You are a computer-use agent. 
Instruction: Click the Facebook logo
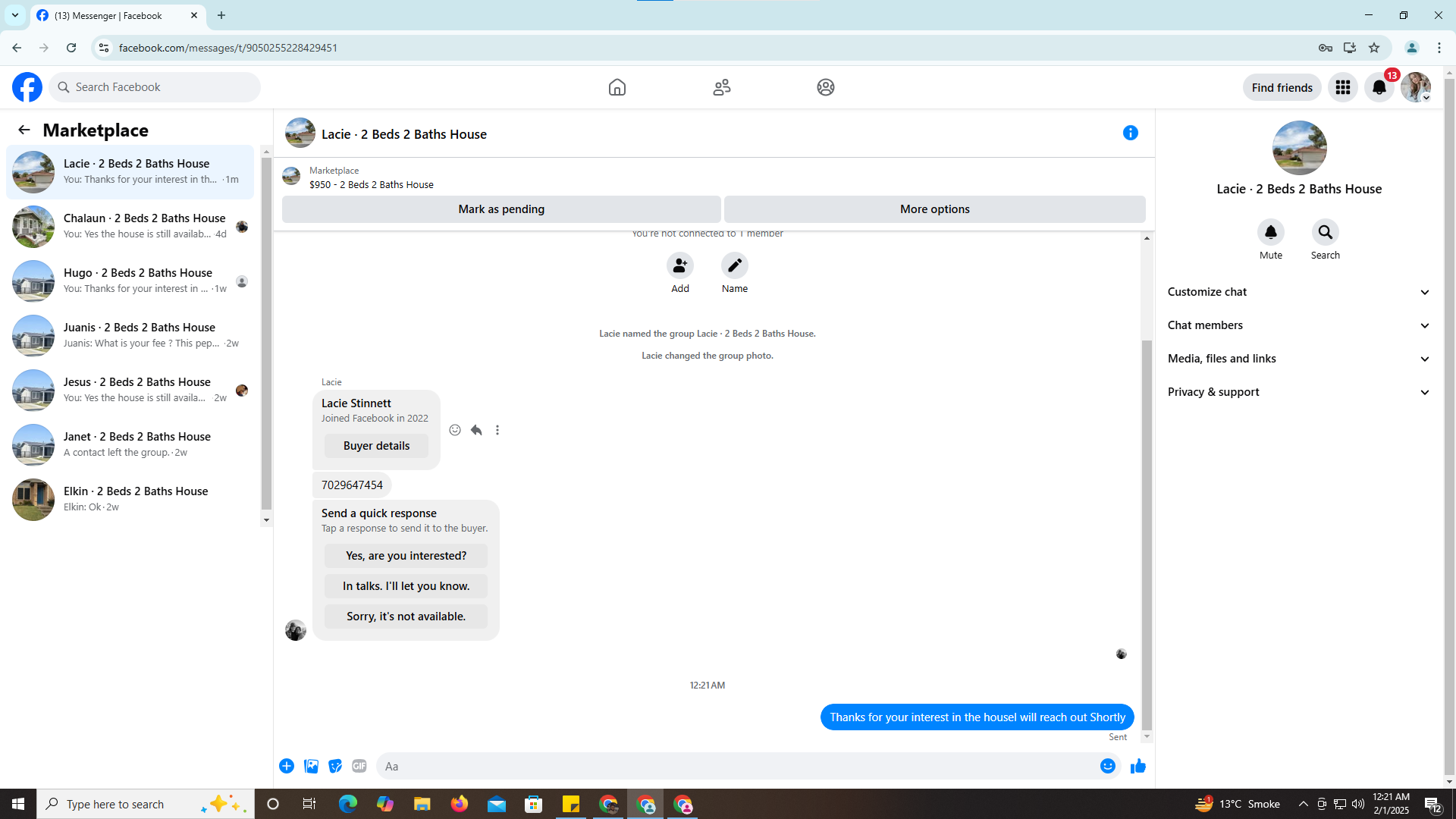[x=27, y=87]
